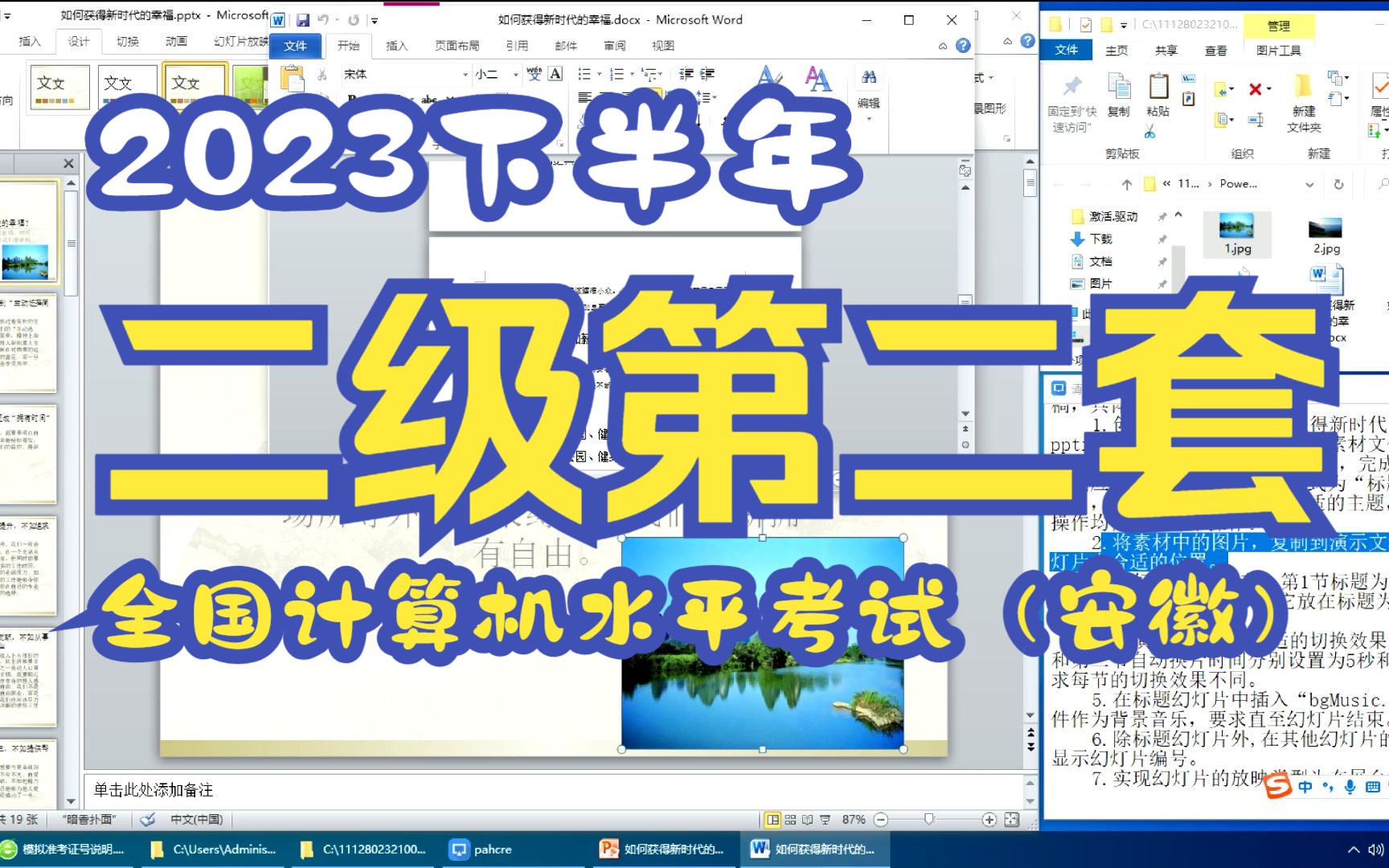
Task: Open Word Page Layout tab
Action: pyautogui.click(x=457, y=46)
